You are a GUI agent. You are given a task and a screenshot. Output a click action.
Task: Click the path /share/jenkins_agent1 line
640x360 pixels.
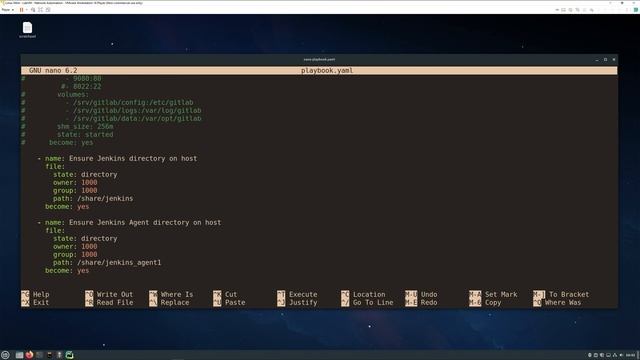tap(107, 262)
